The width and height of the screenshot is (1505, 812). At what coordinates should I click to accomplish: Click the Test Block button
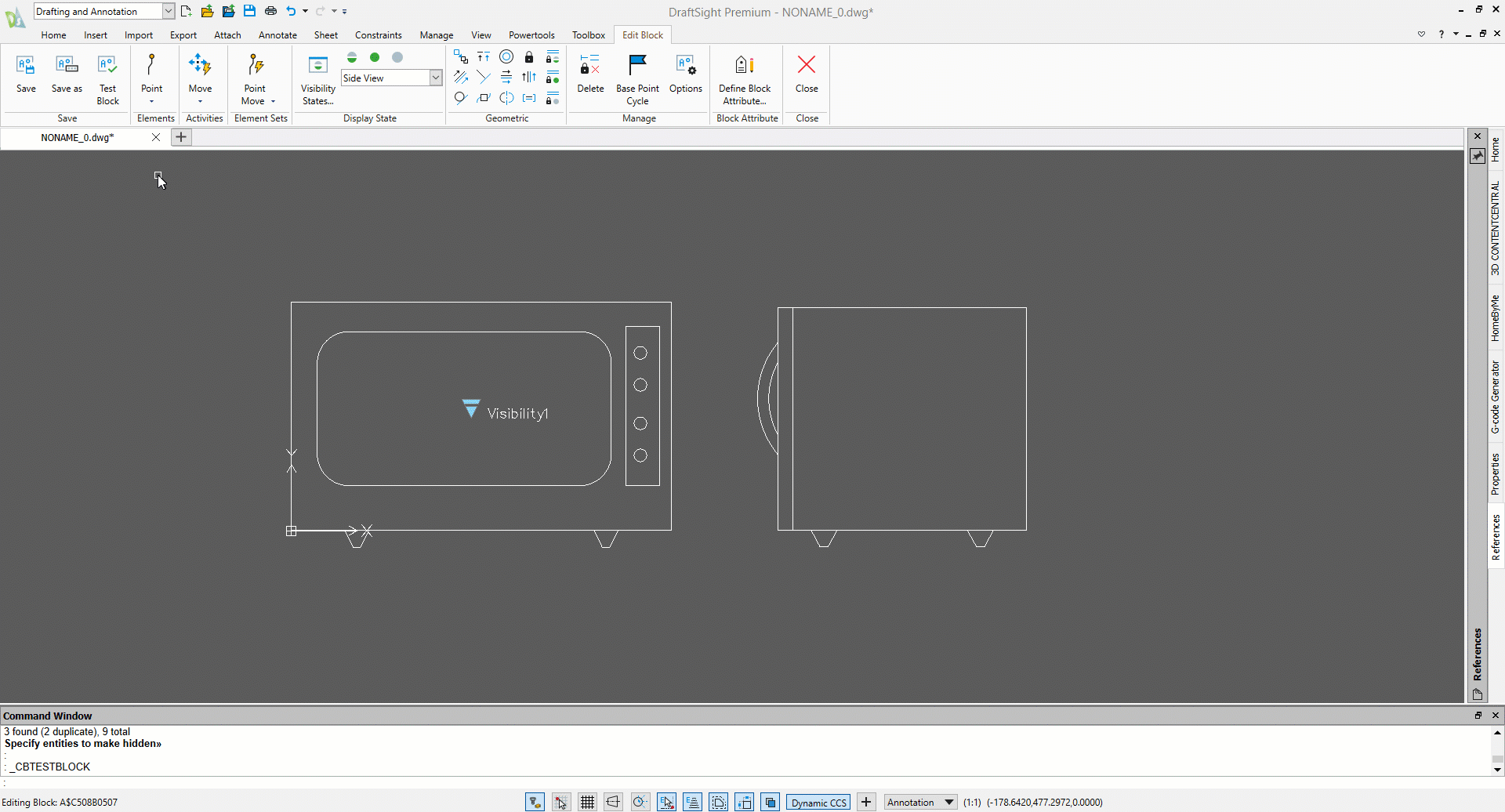(x=107, y=78)
